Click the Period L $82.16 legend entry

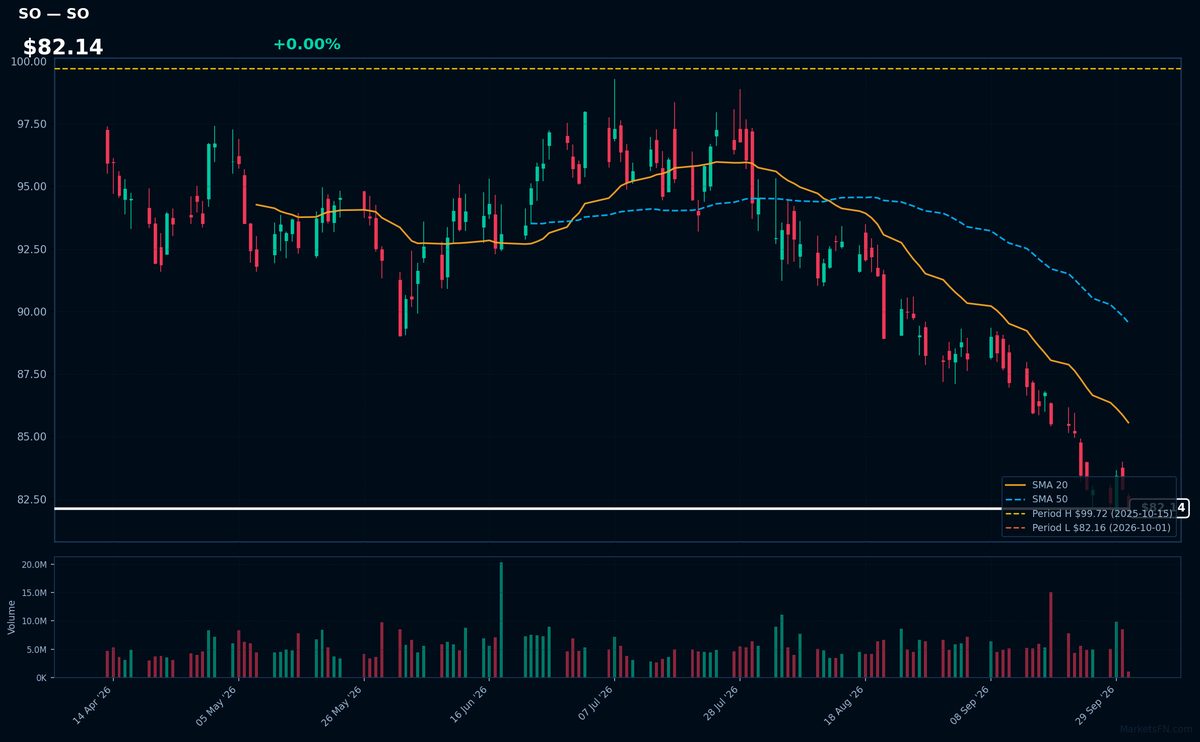[x=1088, y=527]
